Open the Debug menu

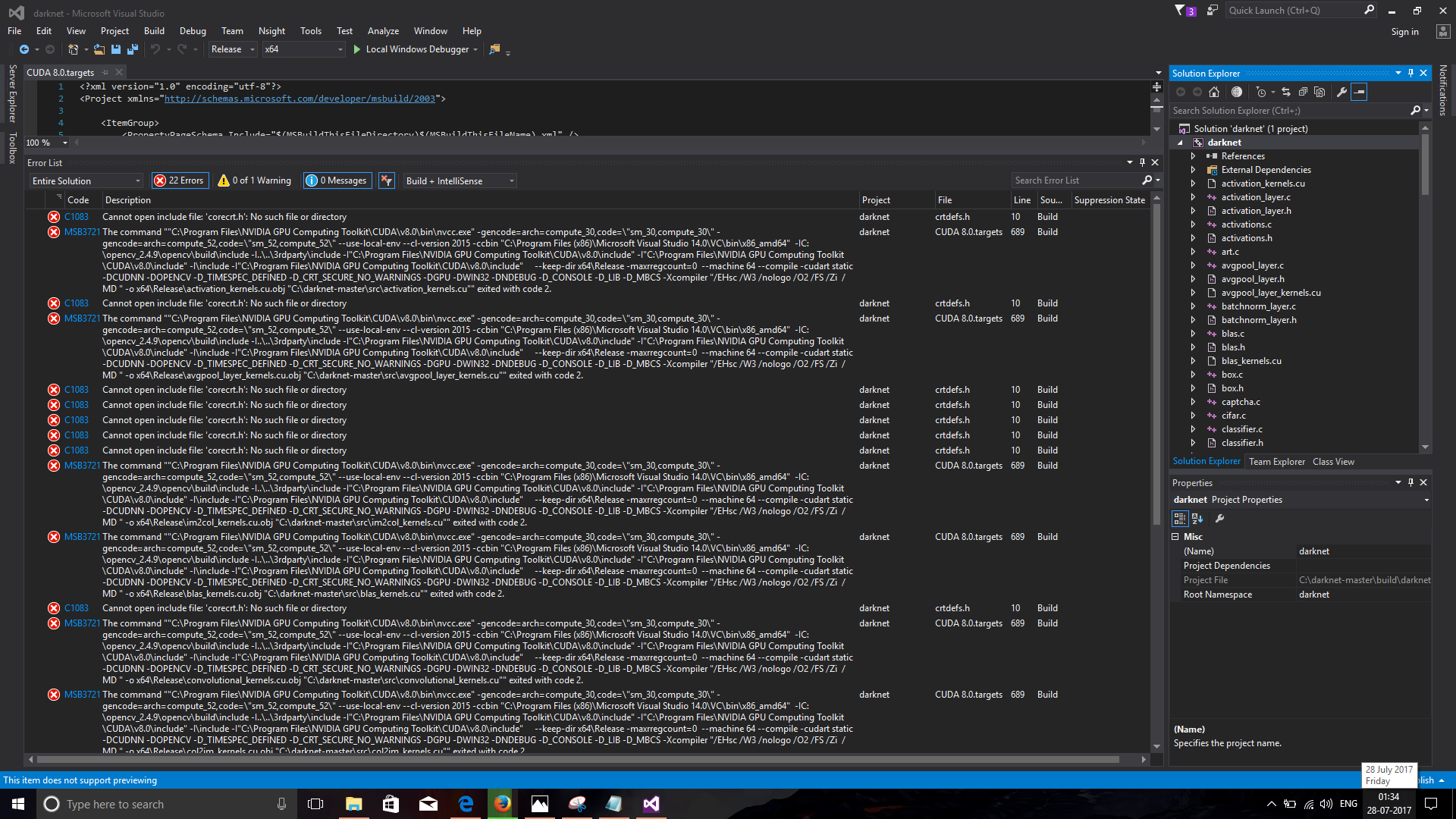(192, 31)
